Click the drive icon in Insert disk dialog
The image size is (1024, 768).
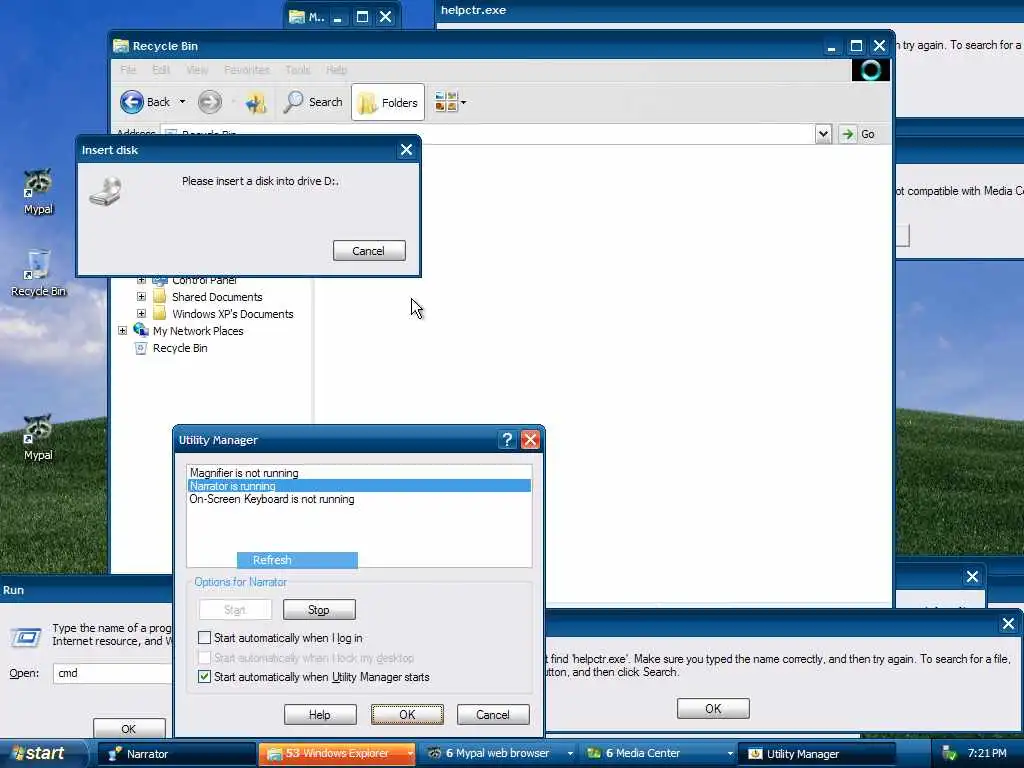[x=106, y=191]
